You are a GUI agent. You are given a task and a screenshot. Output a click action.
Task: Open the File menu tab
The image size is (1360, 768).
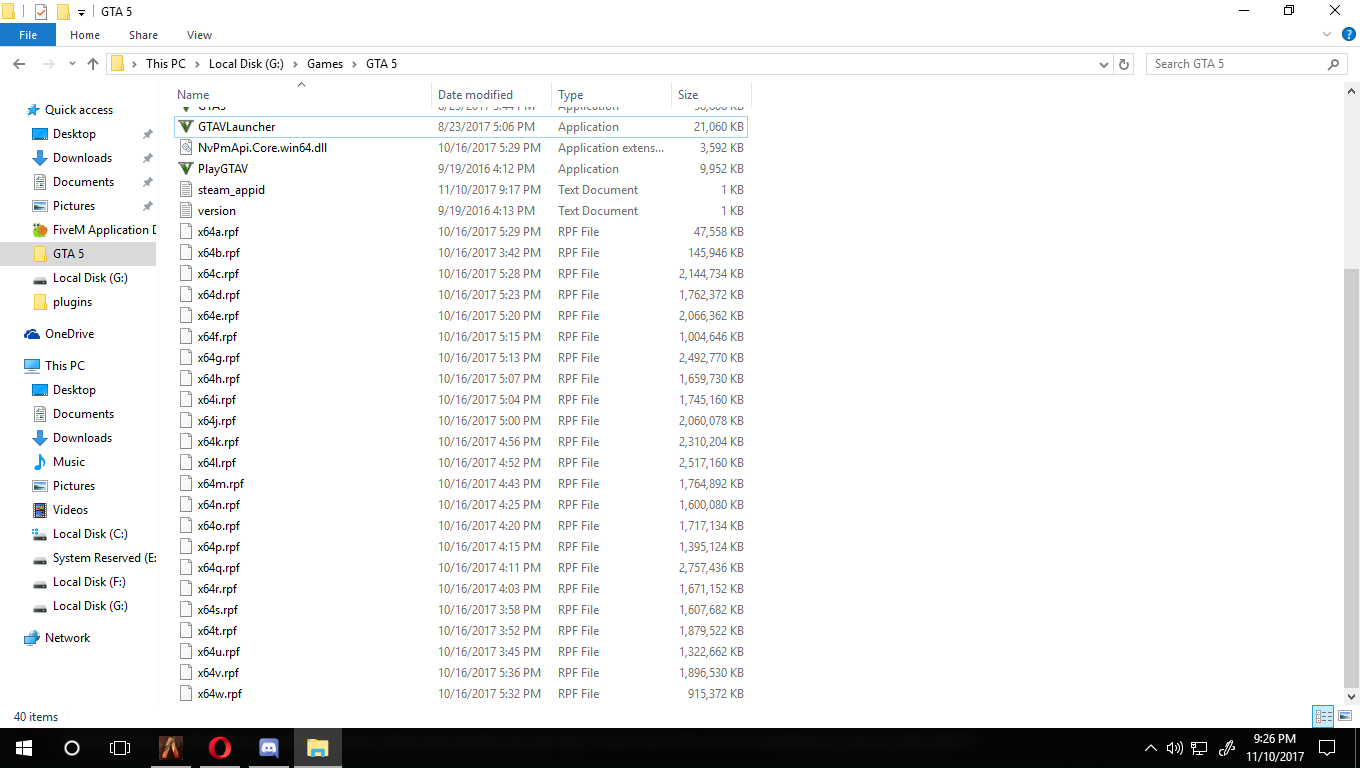(28, 35)
